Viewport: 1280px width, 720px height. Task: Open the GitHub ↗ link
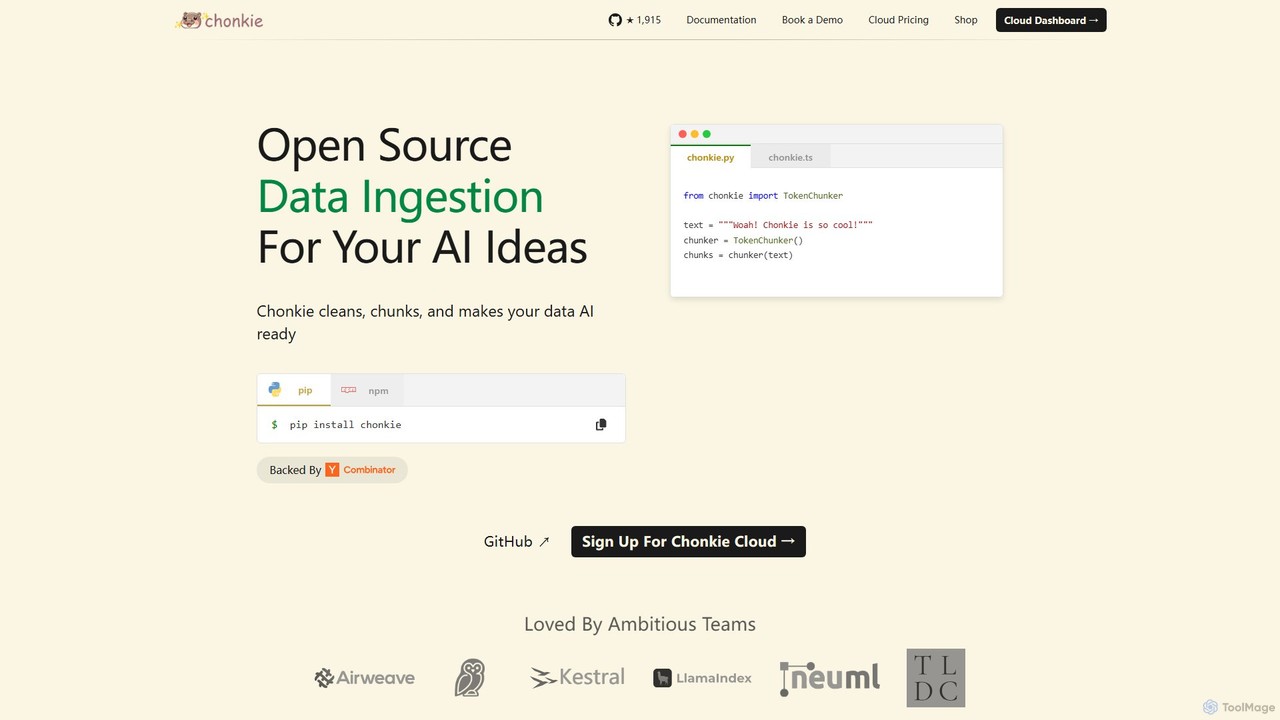pyautogui.click(x=517, y=541)
